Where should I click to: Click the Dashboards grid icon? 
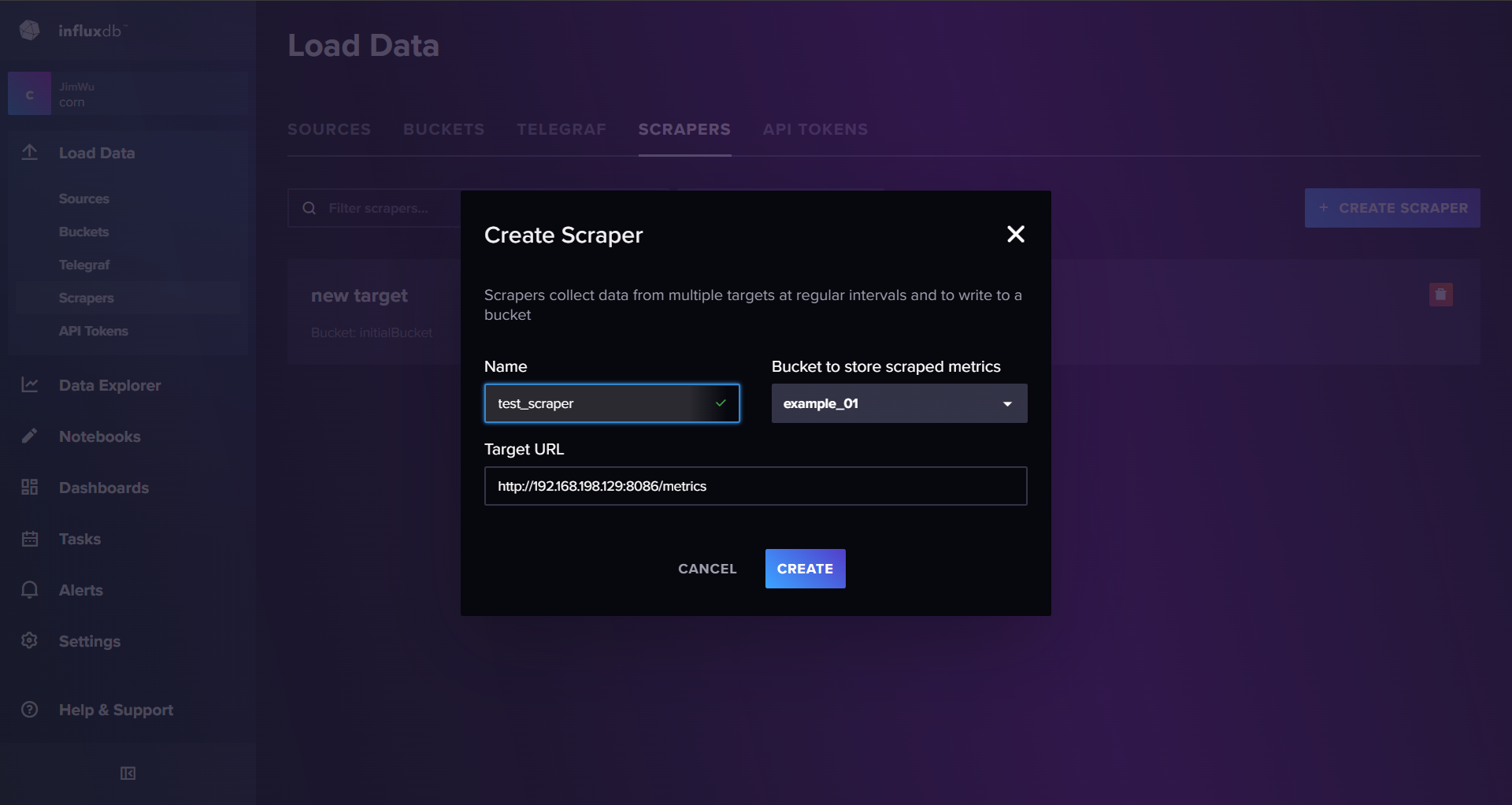pos(30,487)
